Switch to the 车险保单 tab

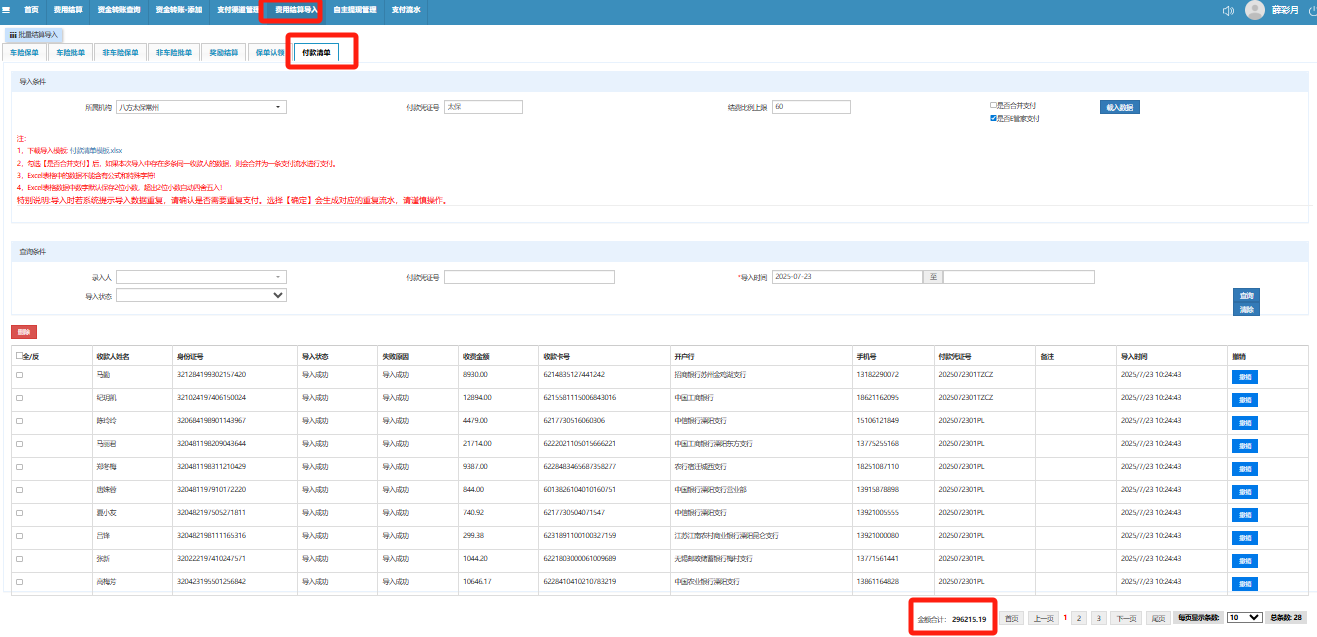coord(24,52)
